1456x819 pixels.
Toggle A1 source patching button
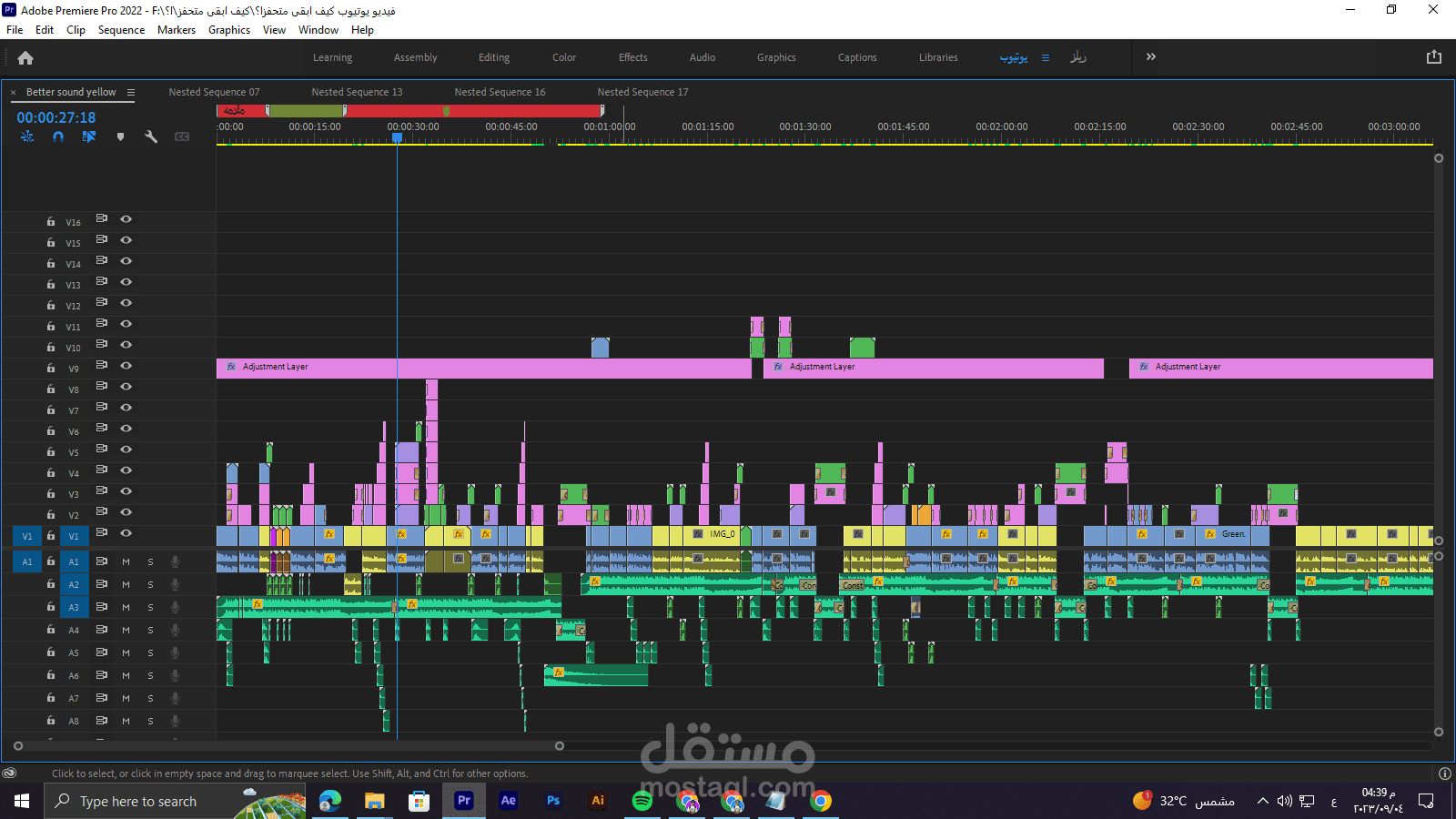[27, 561]
